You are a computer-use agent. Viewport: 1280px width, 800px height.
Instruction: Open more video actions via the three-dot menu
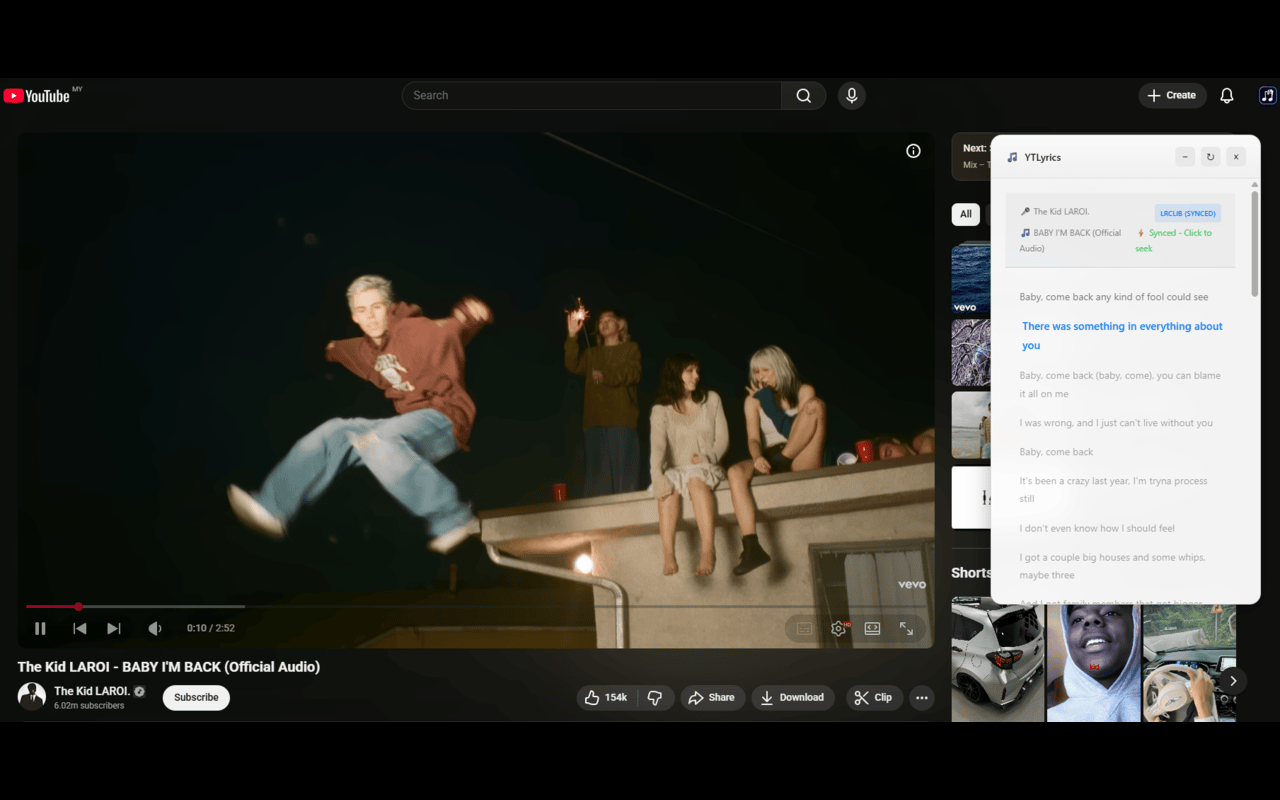[921, 697]
